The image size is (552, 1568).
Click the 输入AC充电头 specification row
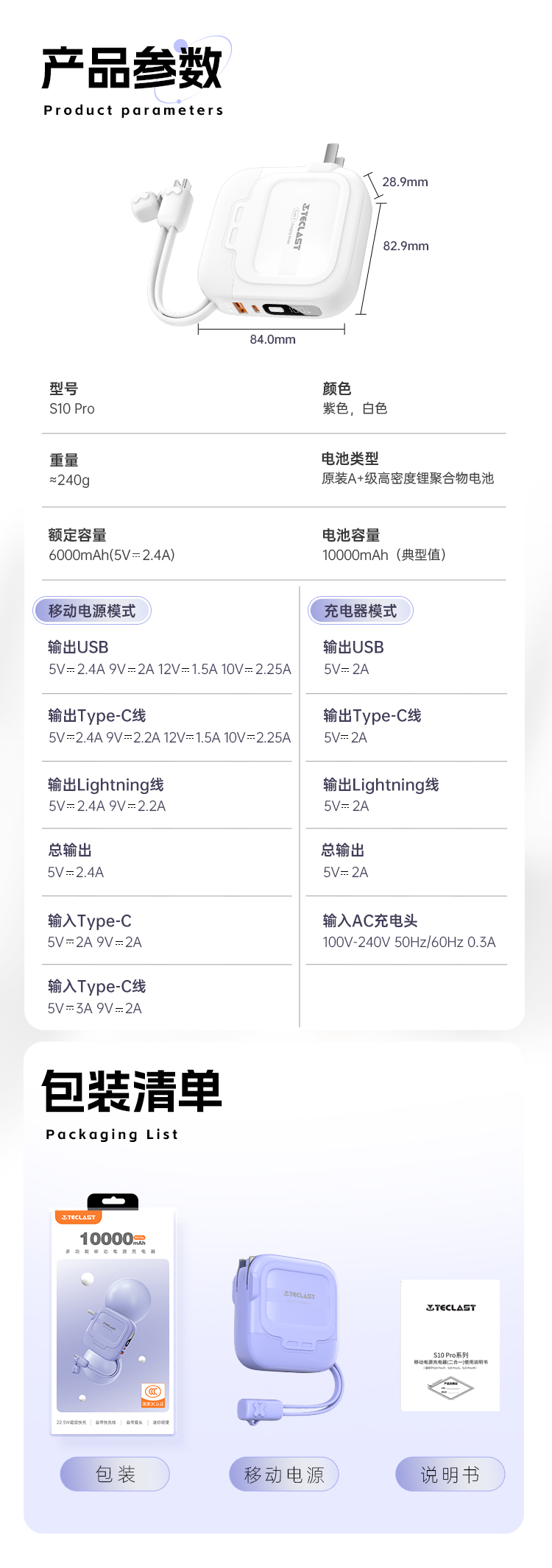pyautogui.click(x=408, y=931)
